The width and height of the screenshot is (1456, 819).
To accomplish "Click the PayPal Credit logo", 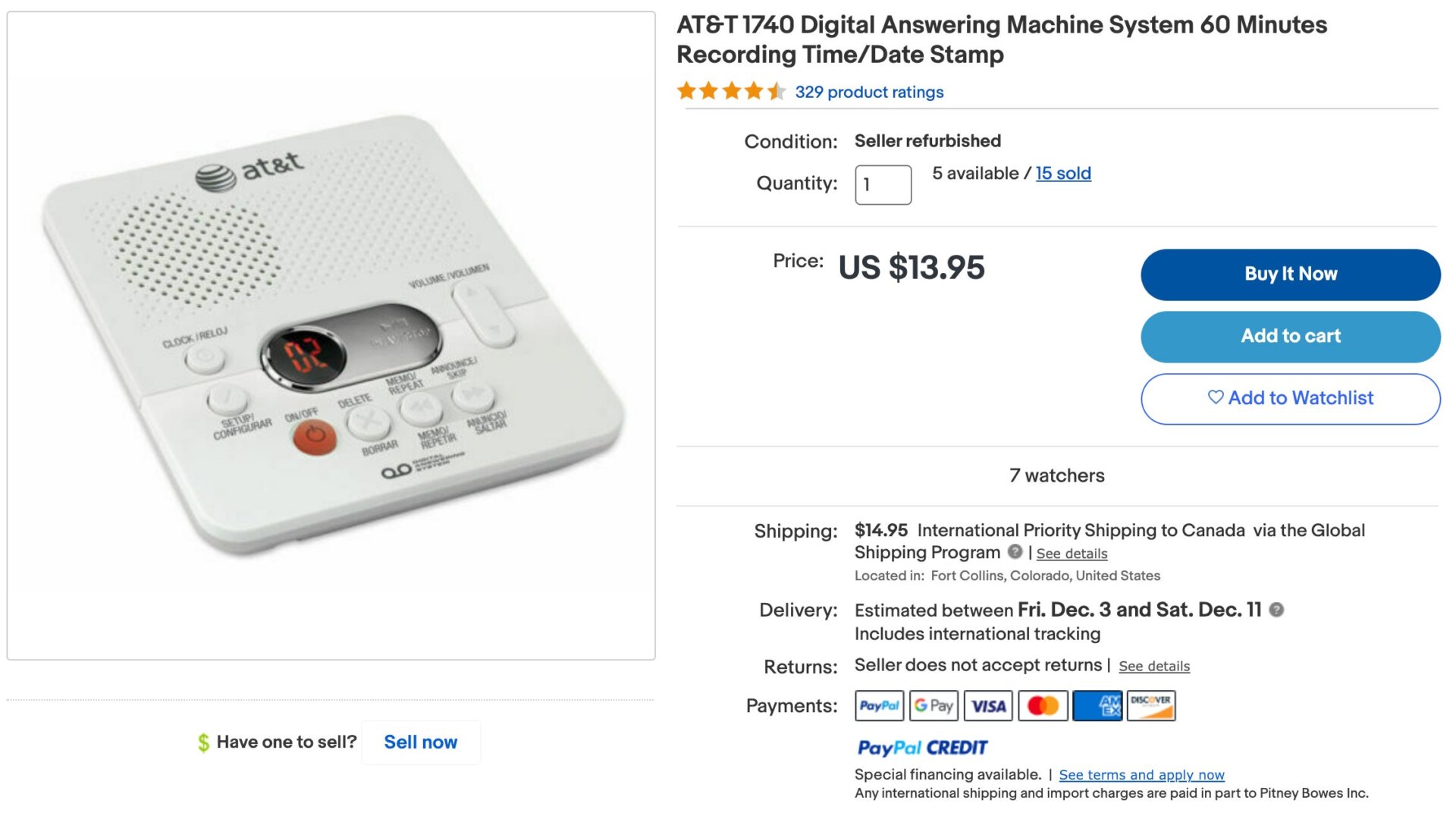I will coord(921,748).
